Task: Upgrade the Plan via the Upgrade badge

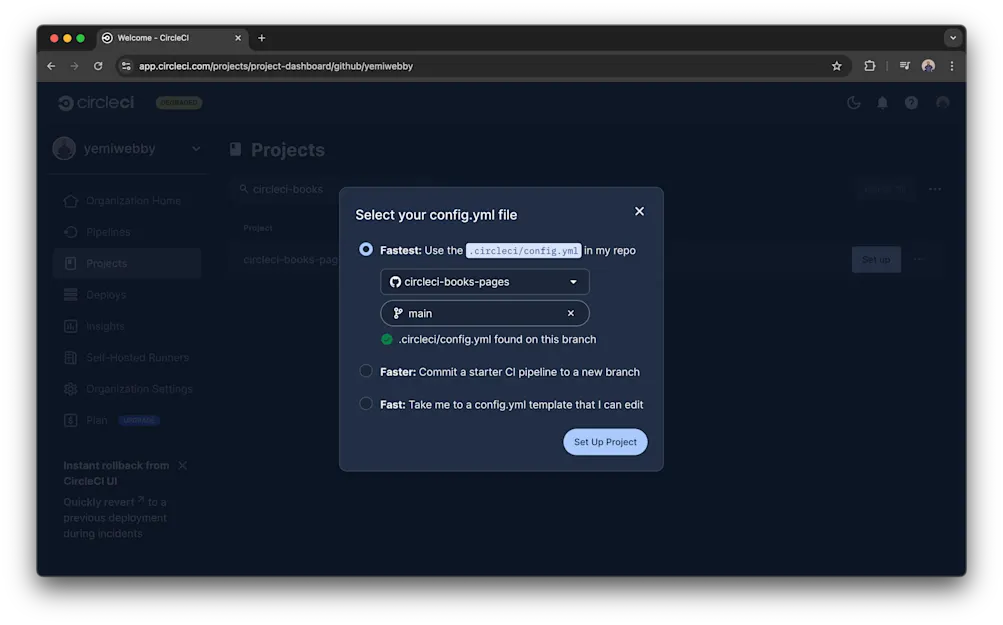Action: click(139, 420)
